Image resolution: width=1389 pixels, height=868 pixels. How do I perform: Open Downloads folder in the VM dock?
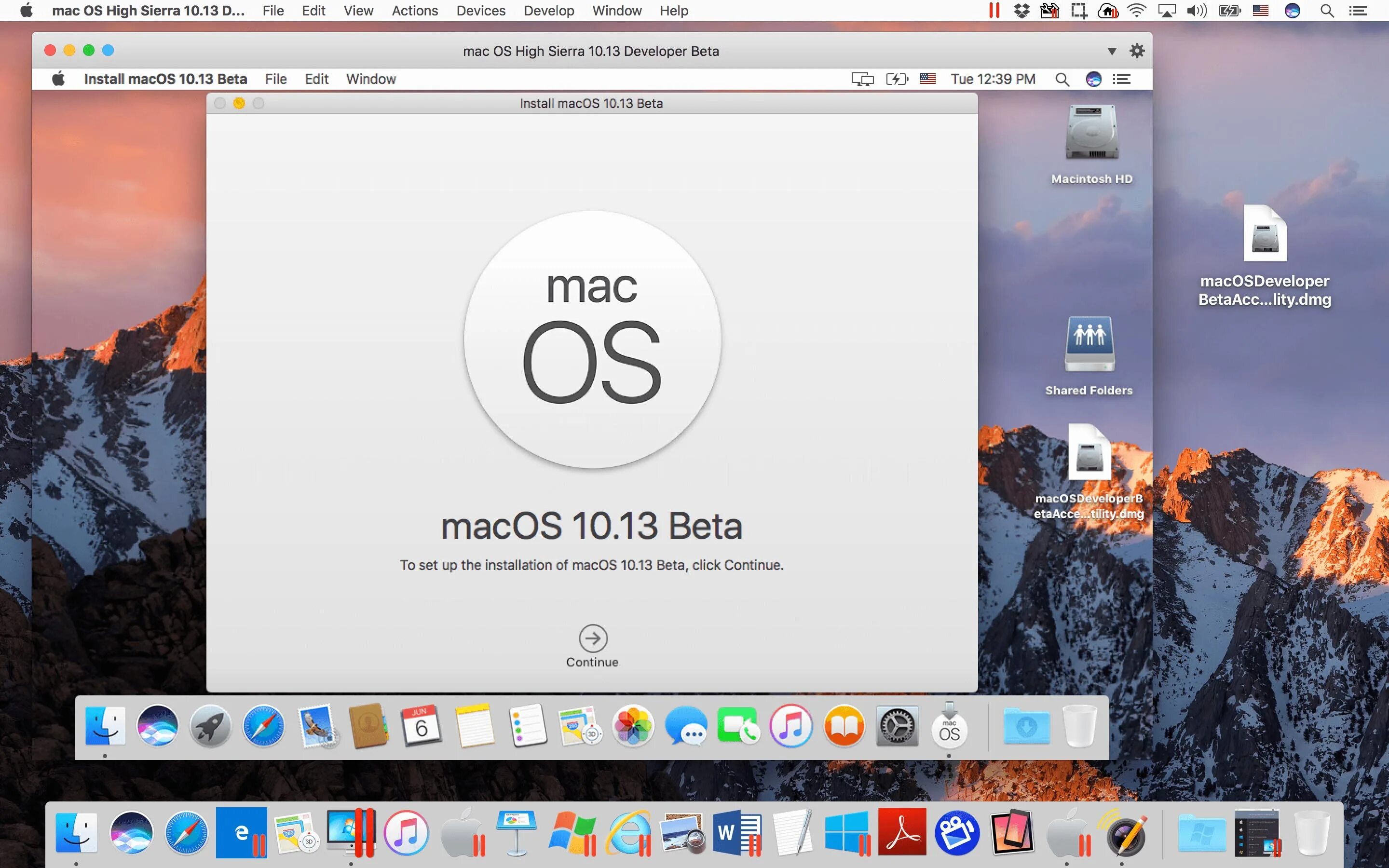click(1027, 726)
